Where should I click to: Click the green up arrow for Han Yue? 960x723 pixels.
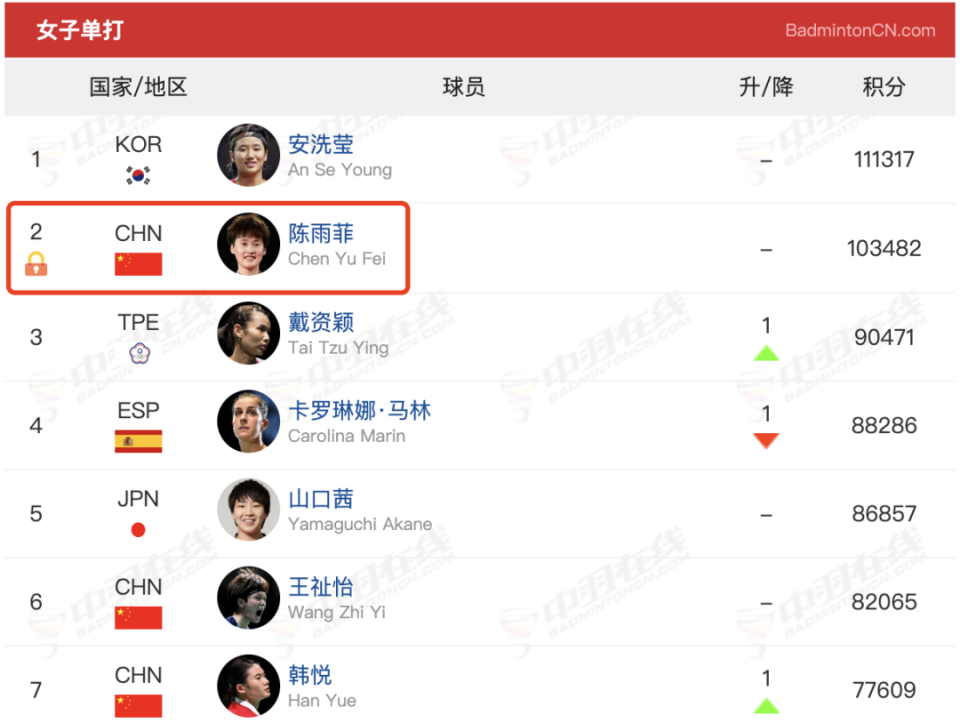[x=766, y=705]
